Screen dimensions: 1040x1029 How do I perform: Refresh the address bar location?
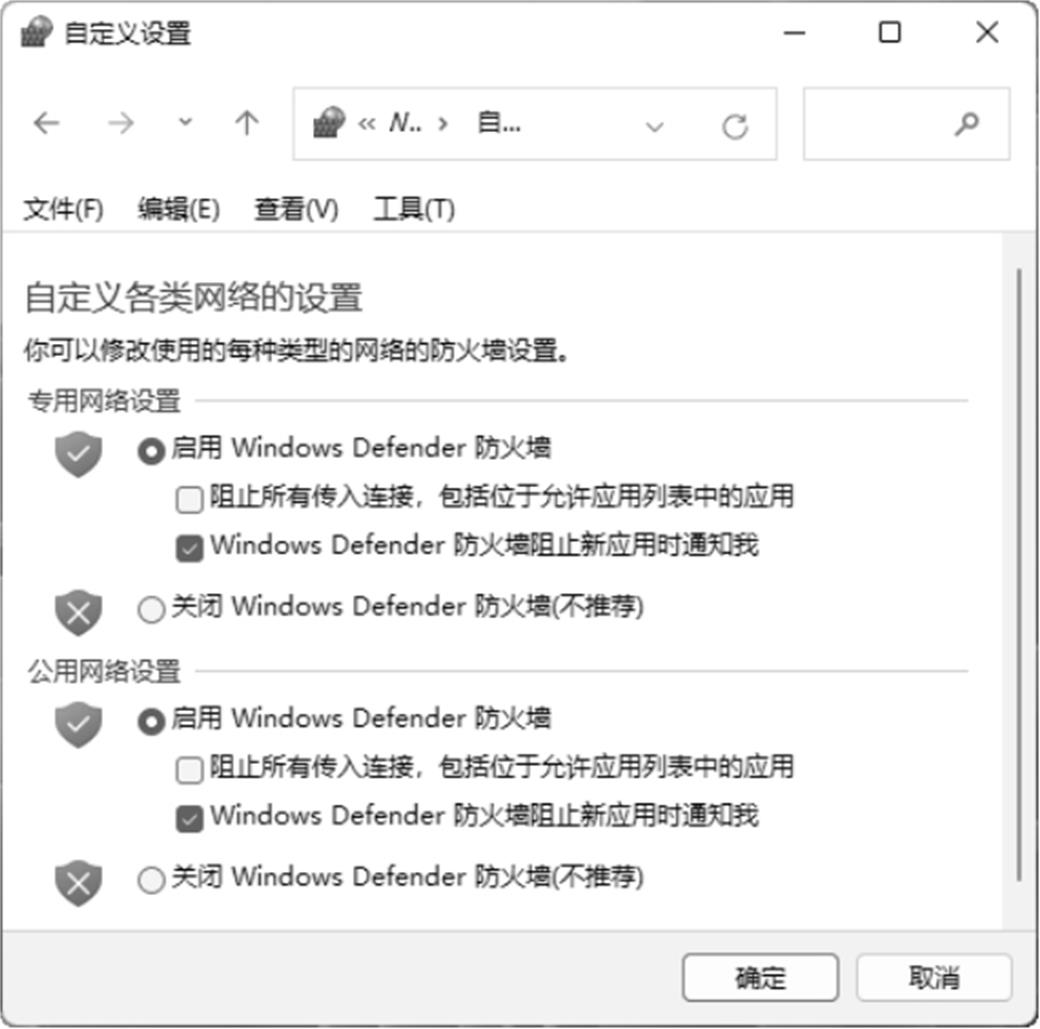coord(735,126)
